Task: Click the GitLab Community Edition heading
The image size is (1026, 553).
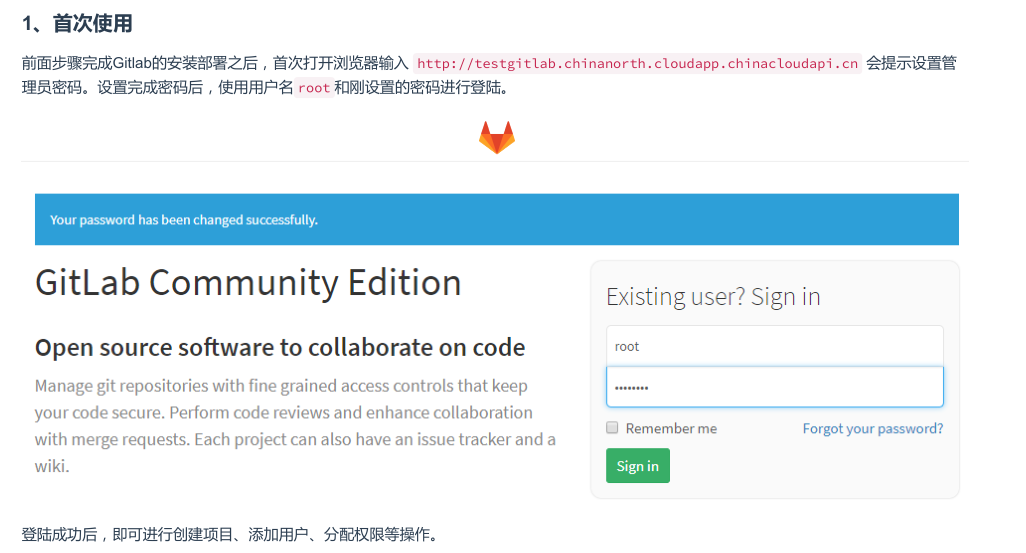Action: coord(248,283)
